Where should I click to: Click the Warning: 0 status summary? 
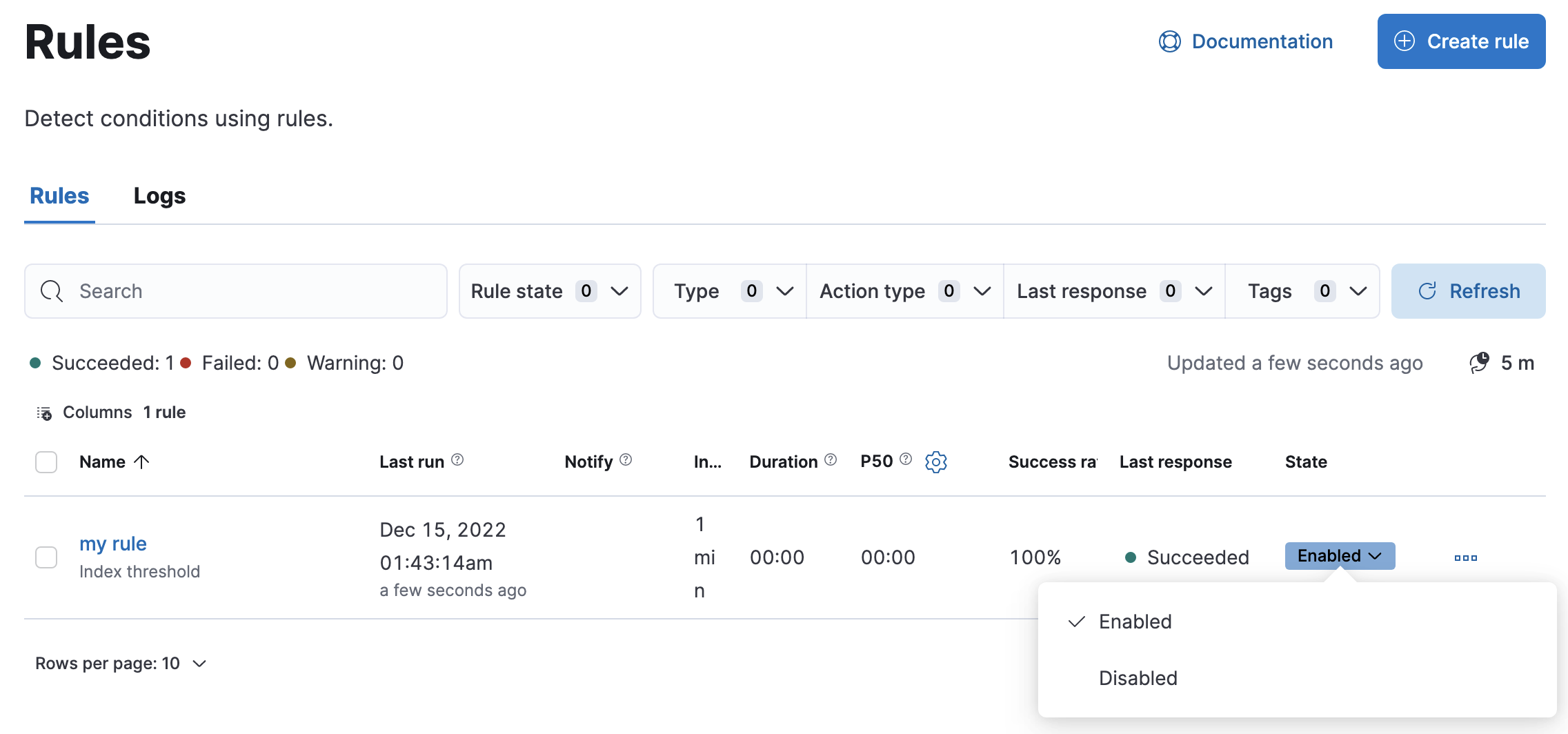[344, 363]
